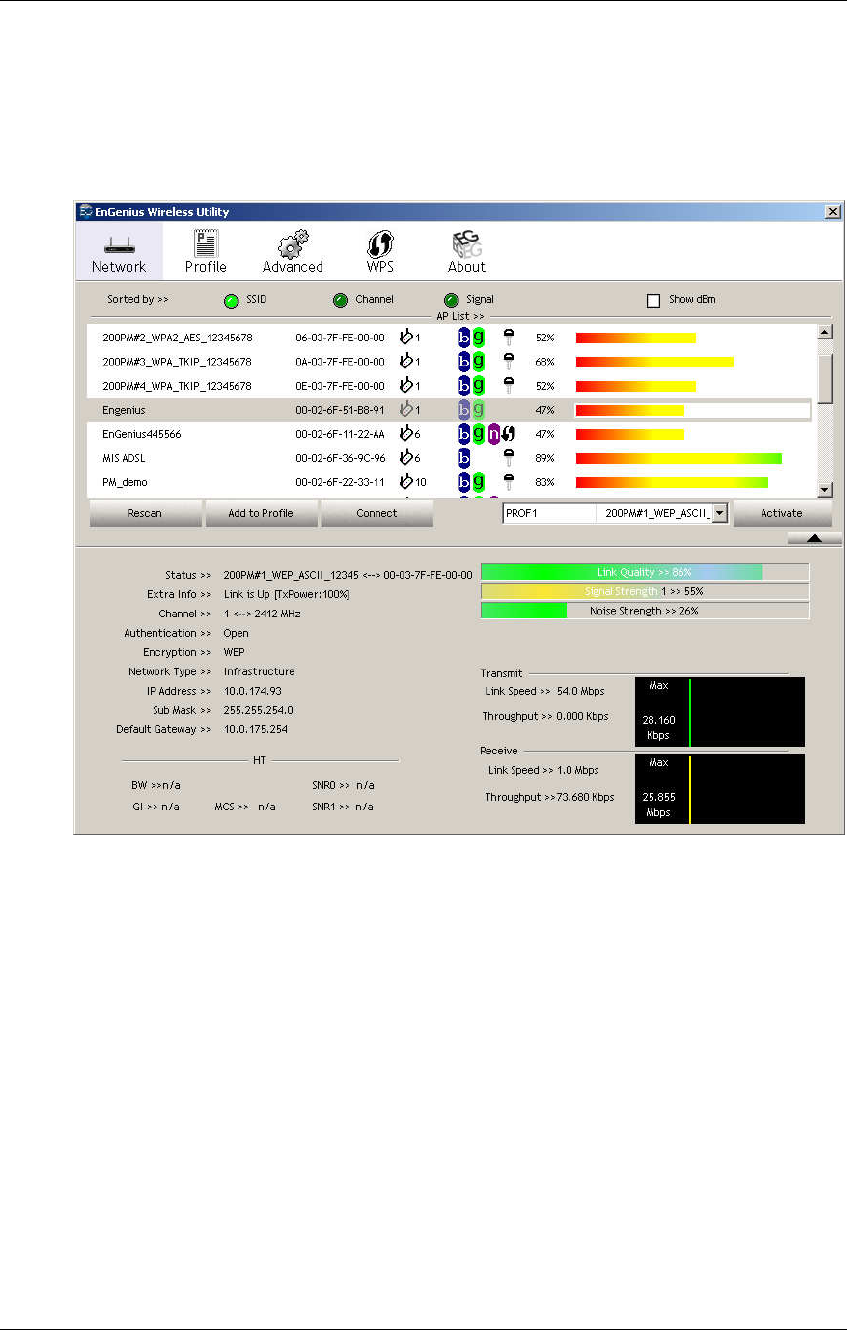Click the channel antenna icon on PM_demo row
Viewport: 847px width, 1330px height.
pos(406,482)
